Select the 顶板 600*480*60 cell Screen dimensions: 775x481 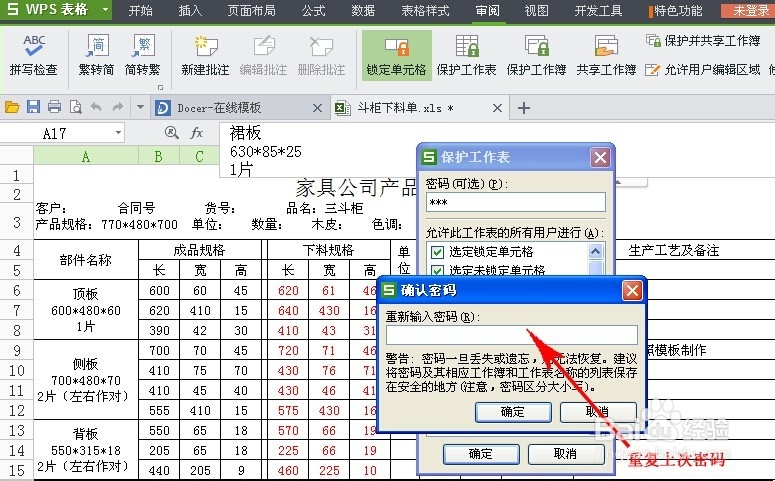pos(86,310)
